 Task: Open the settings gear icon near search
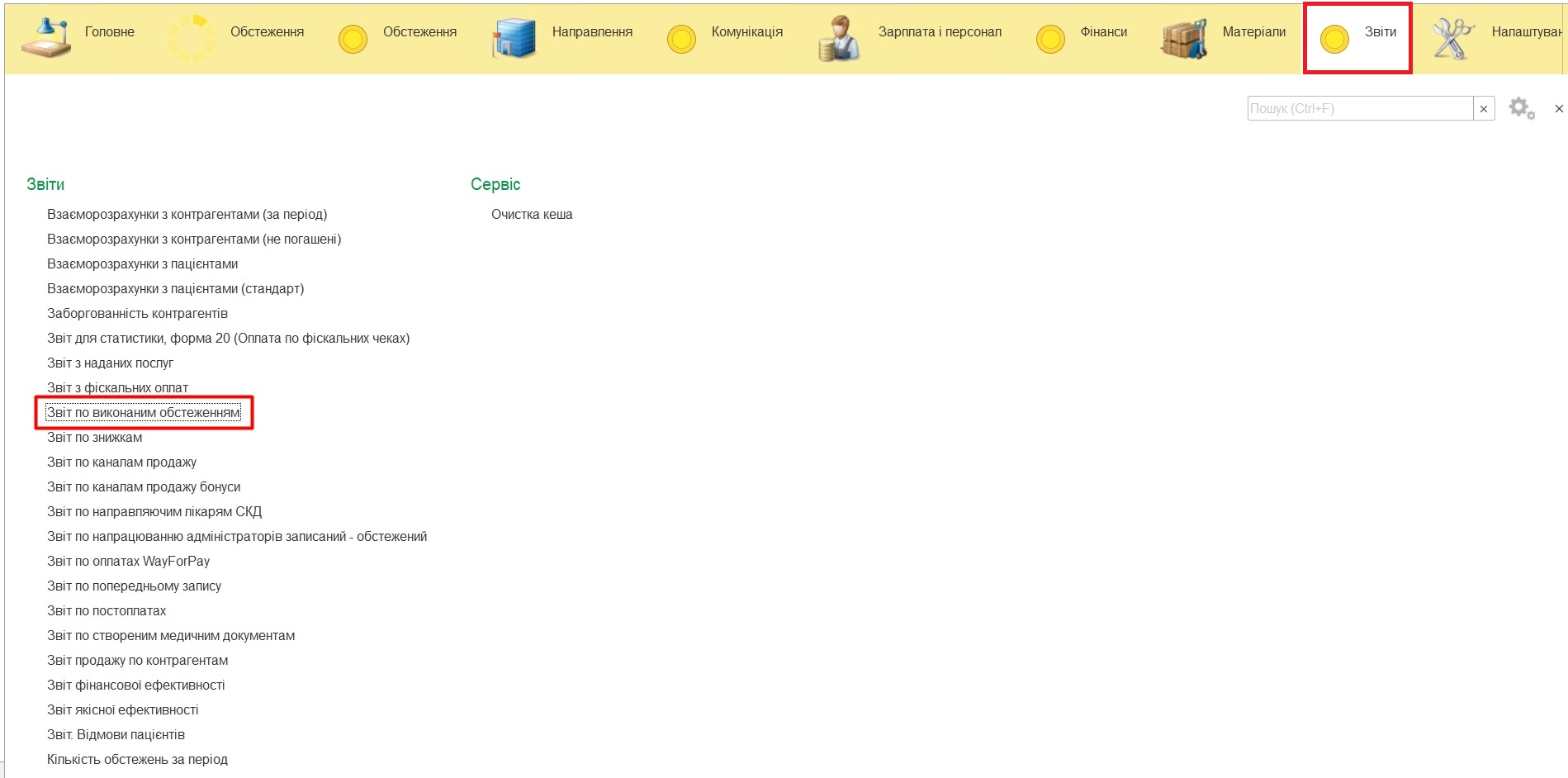tap(1521, 108)
